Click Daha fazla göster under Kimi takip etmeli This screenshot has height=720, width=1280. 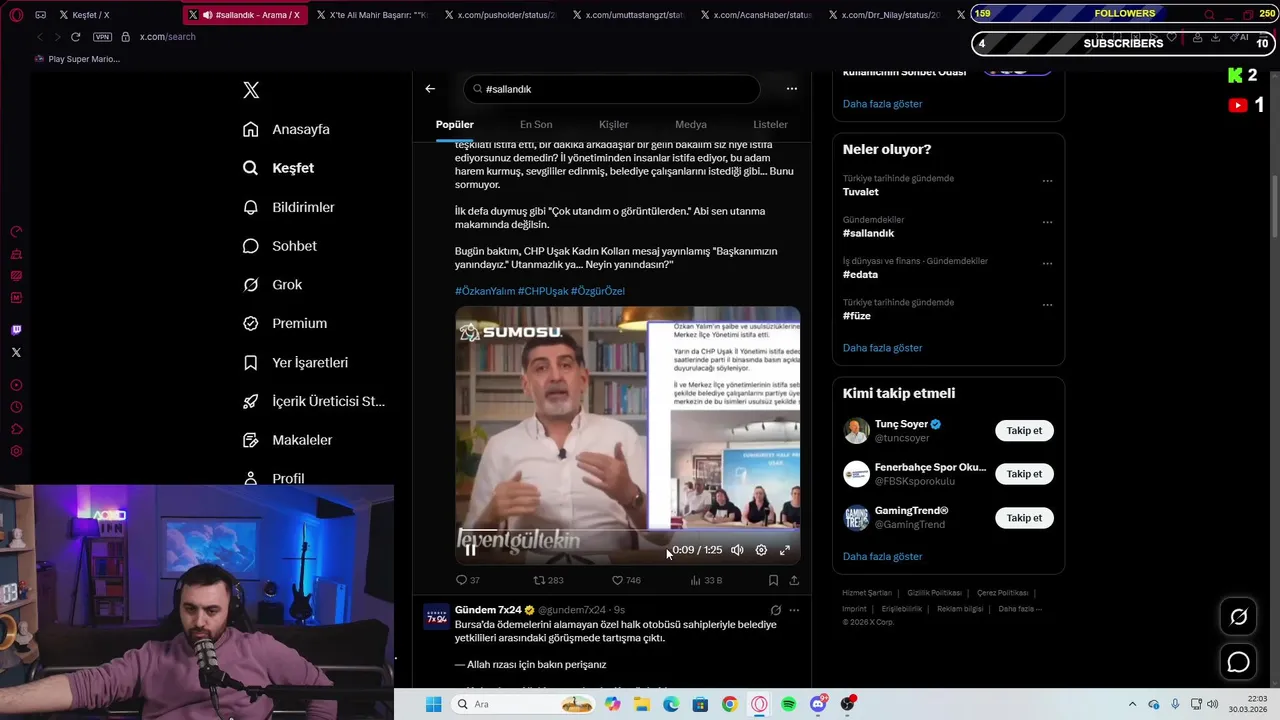point(882,556)
